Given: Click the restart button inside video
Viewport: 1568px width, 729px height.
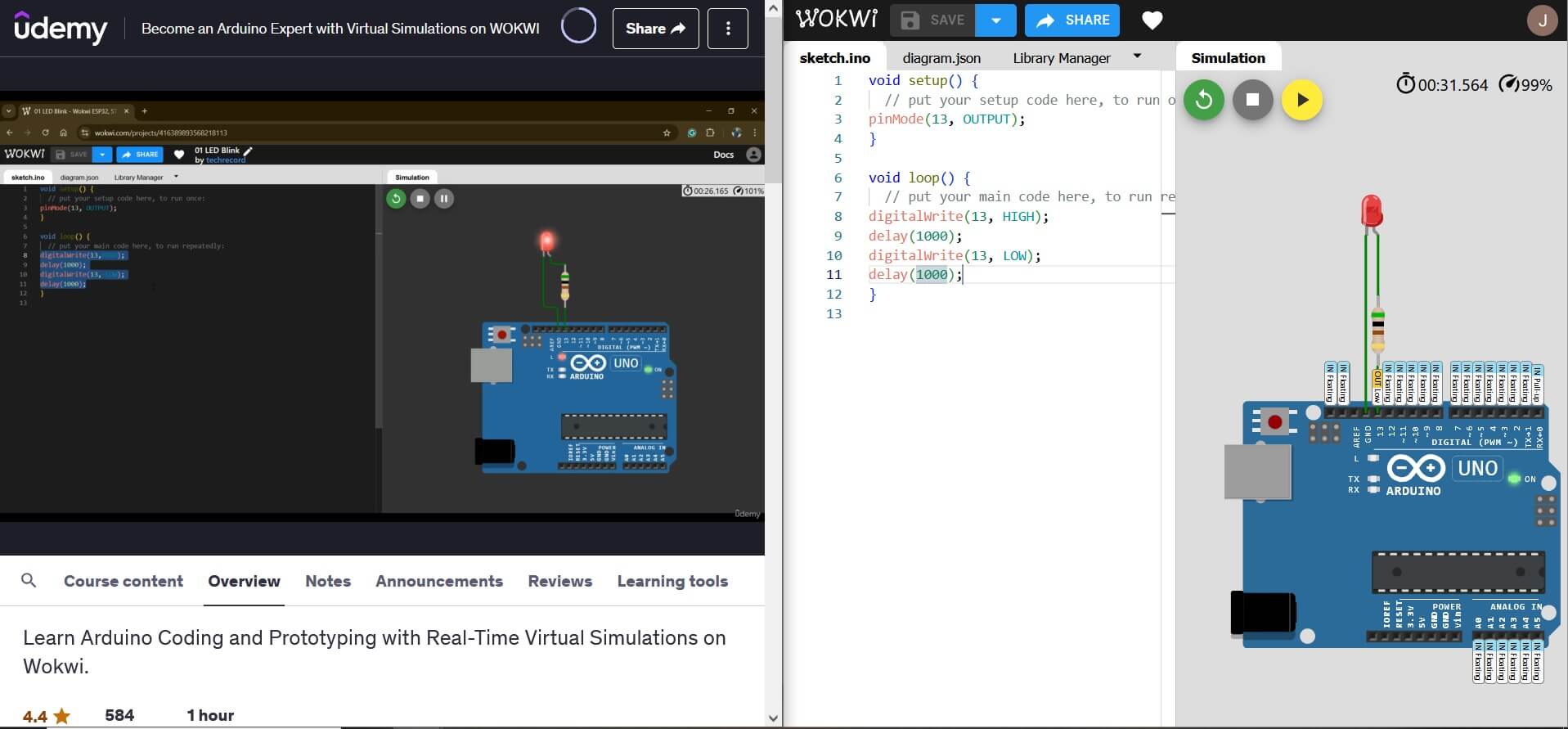Looking at the screenshot, I should tap(396, 198).
